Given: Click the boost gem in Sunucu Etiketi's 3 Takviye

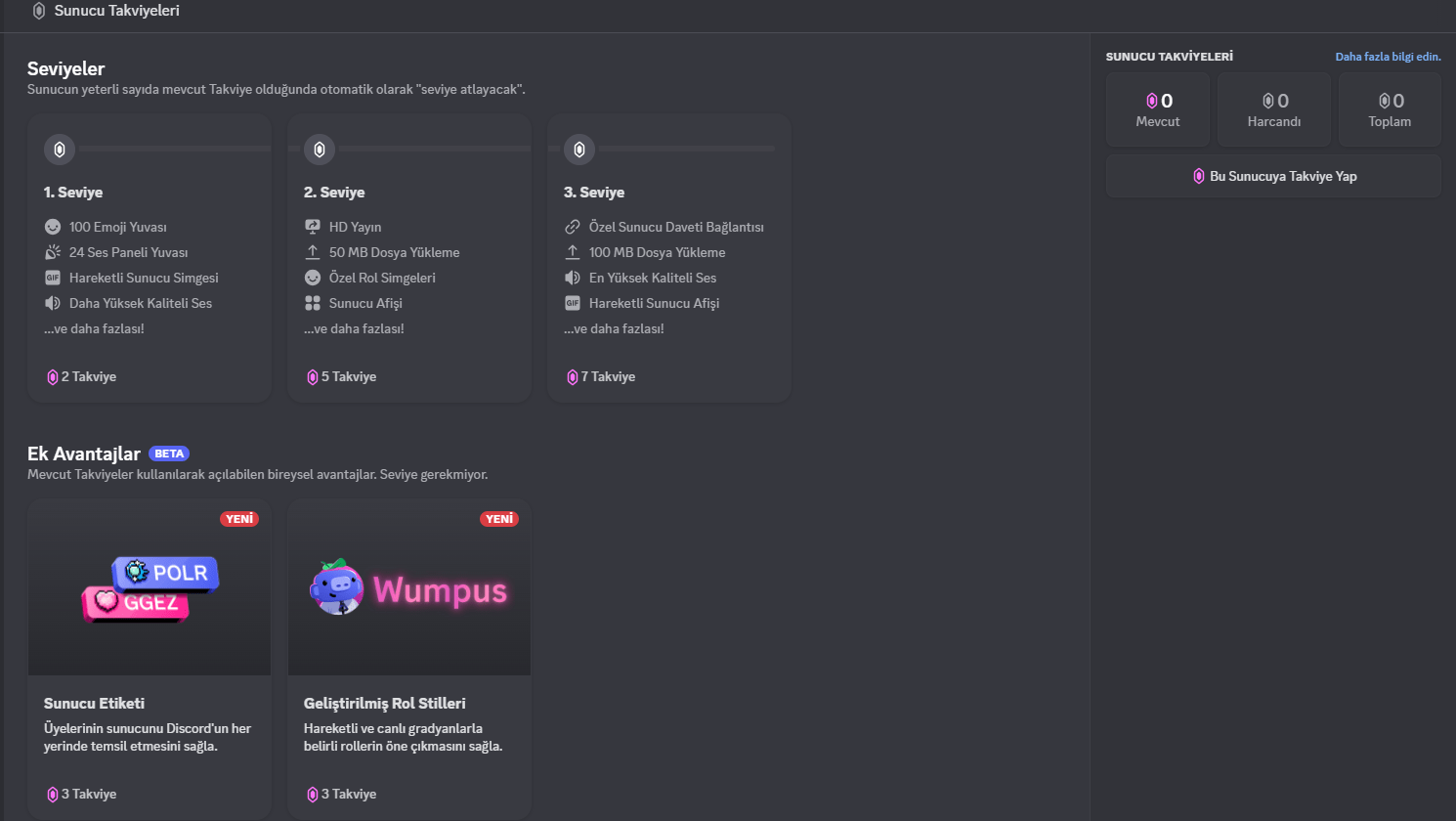Looking at the screenshot, I should (x=53, y=795).
